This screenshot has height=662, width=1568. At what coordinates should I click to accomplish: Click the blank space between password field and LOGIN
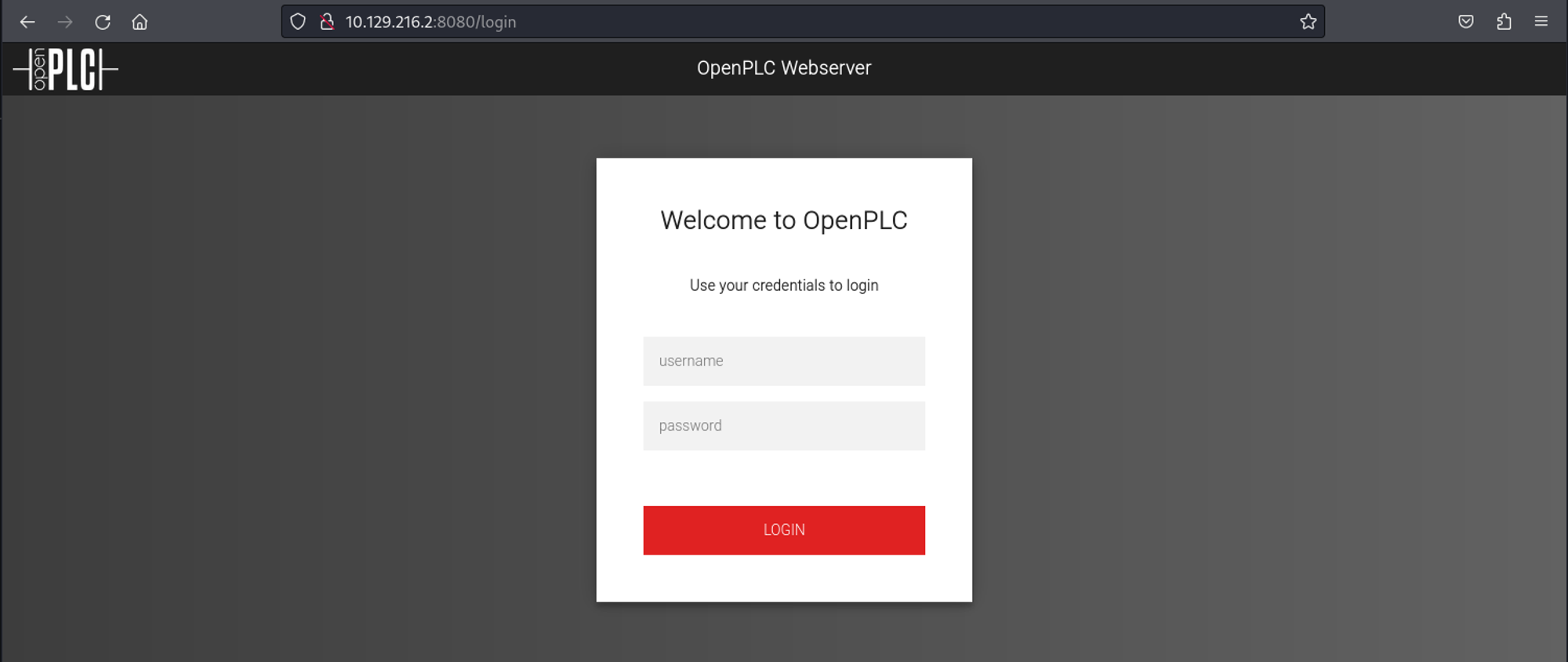click(x=784, y=478)
